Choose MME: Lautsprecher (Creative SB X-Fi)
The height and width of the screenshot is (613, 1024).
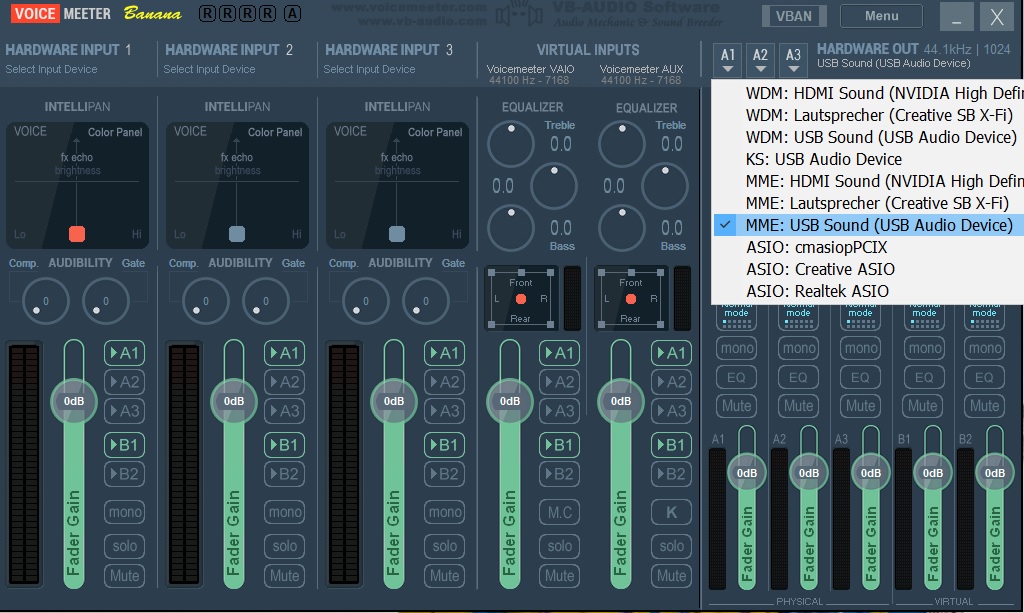pos(869,203)
